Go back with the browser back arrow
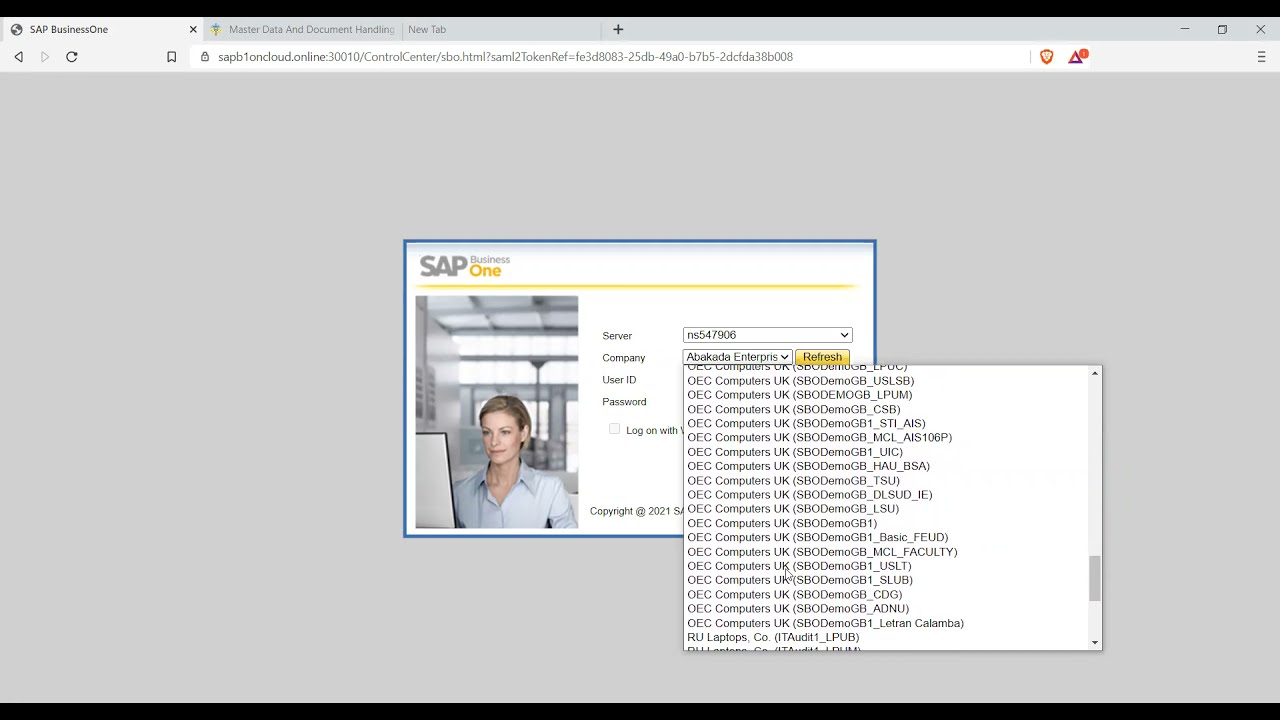 18,57
